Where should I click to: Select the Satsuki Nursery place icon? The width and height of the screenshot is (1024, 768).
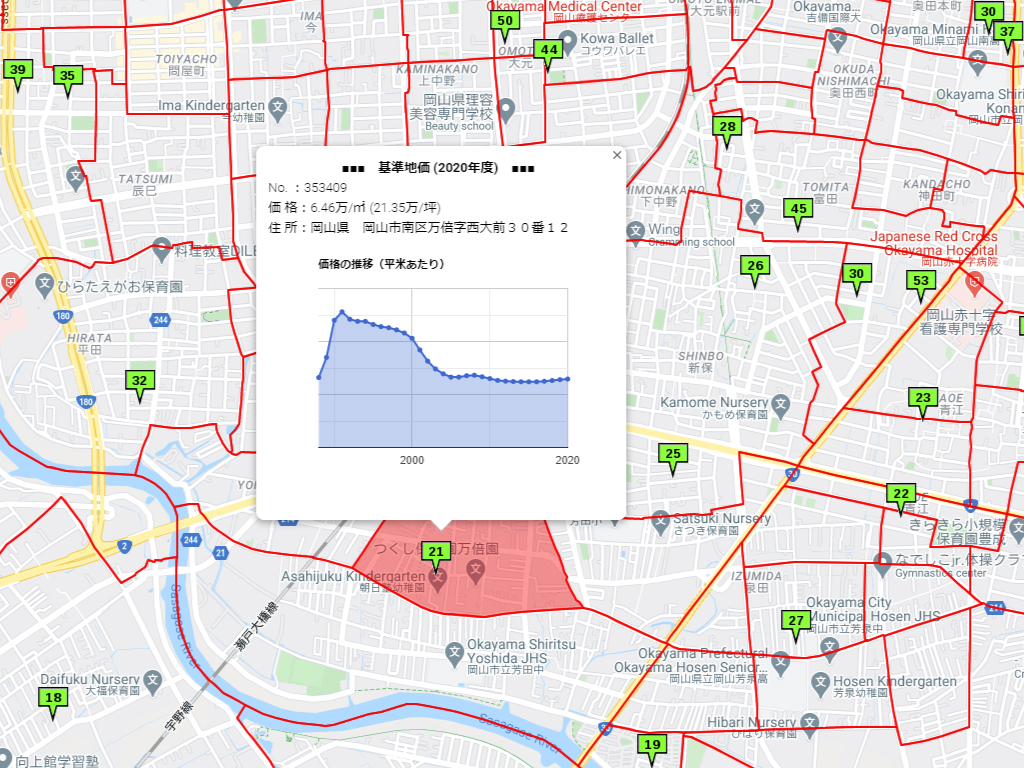pos(659,520)
